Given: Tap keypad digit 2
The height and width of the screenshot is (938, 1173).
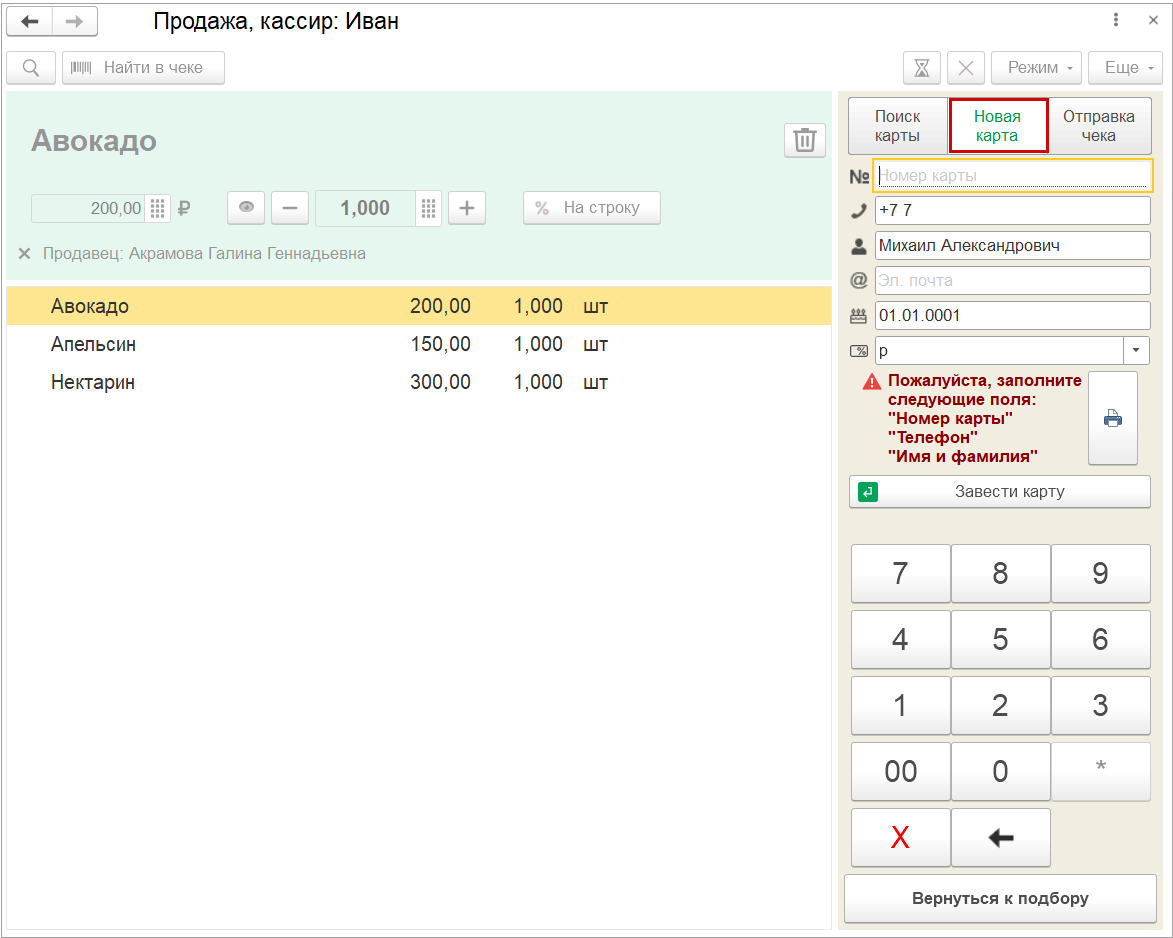Looking at the screenshot, I should click(x=1001, y=705).
